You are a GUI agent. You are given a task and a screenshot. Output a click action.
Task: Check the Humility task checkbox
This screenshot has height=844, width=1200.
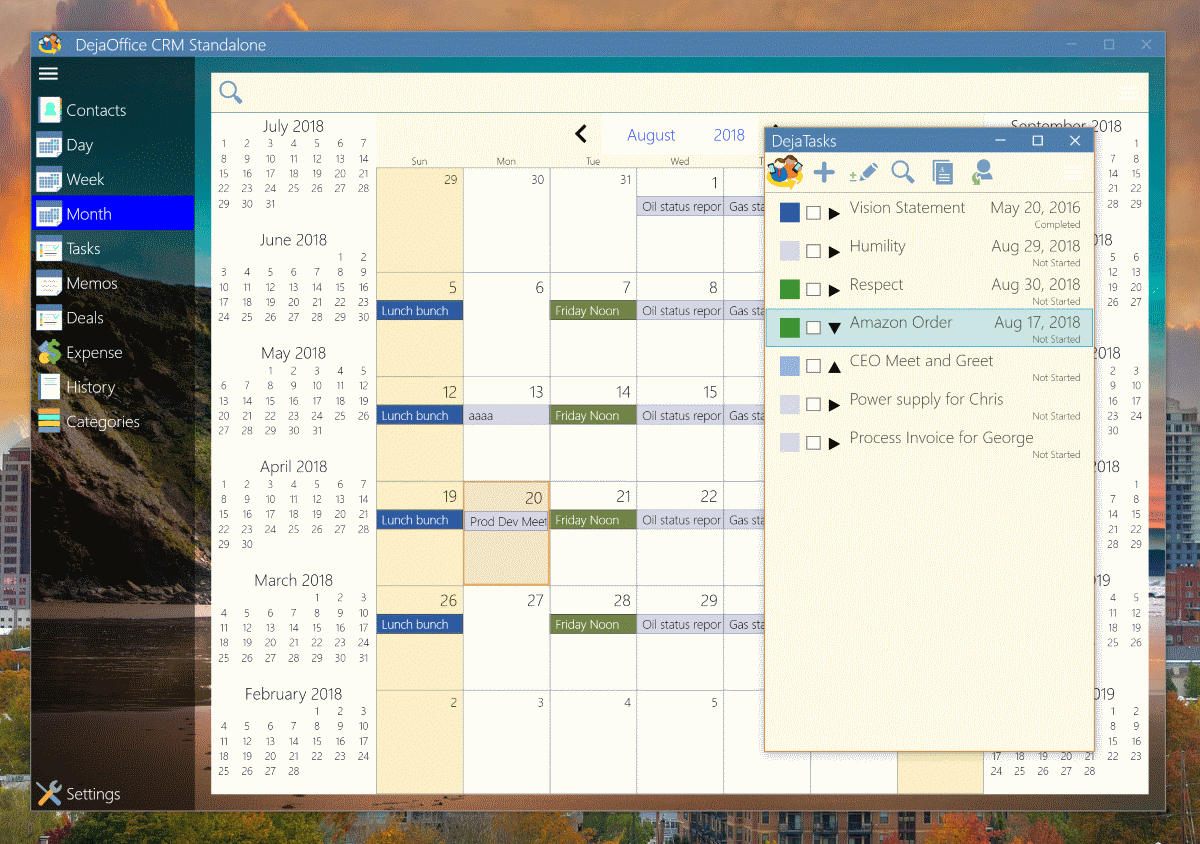814,251
